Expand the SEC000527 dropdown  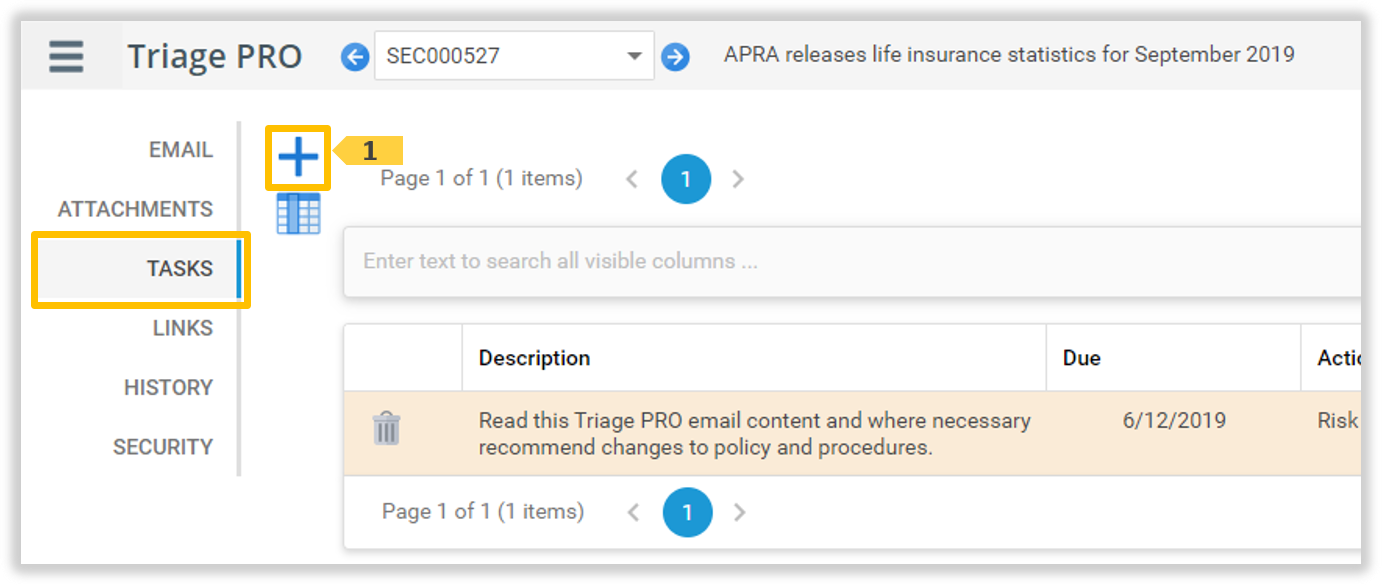pyautogui.click(x=634, y=56)
